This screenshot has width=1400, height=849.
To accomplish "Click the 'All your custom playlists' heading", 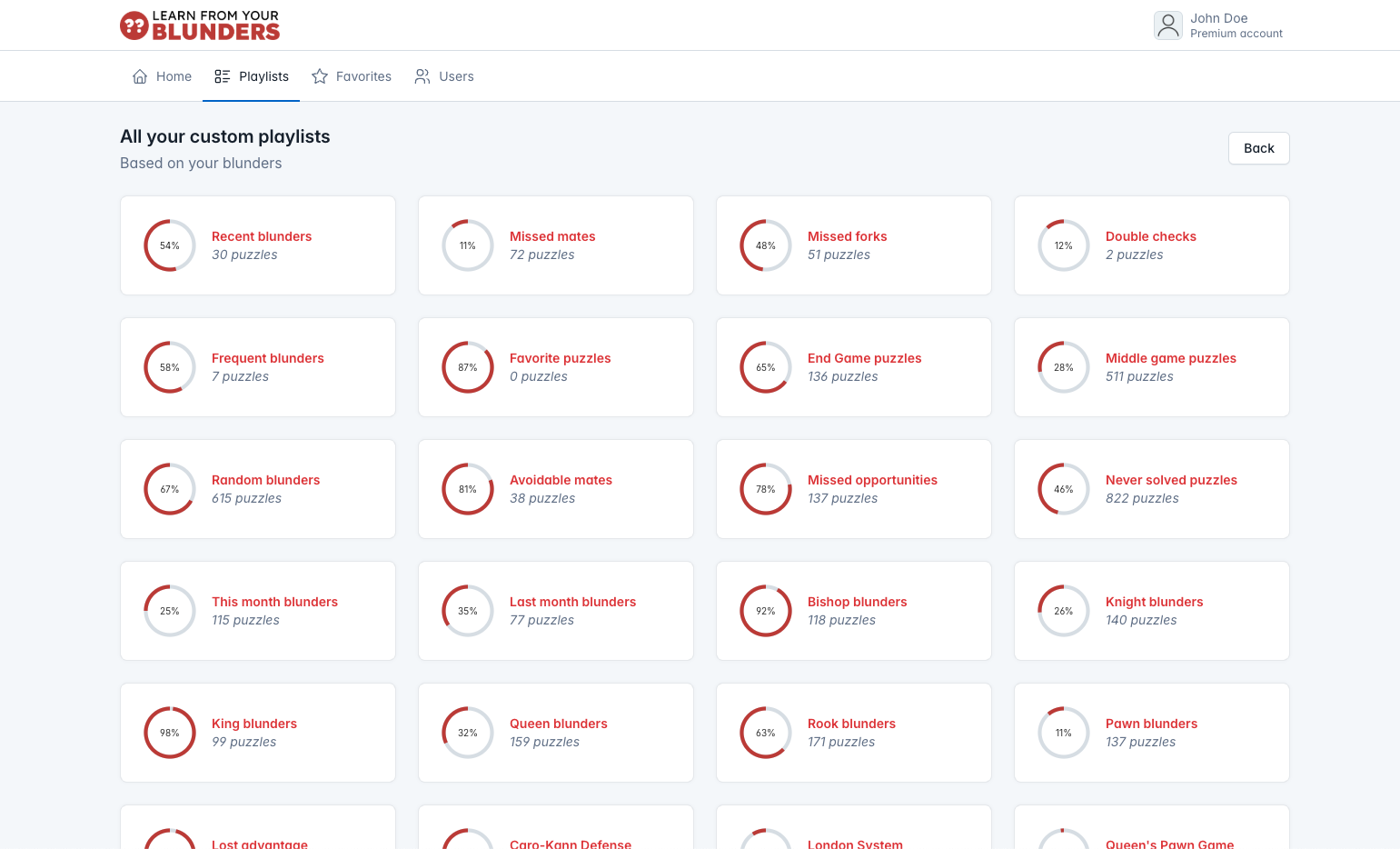I will click(225, 136).
